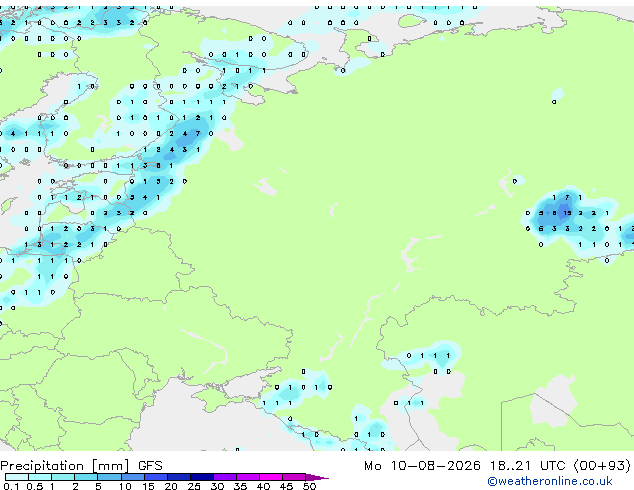Select the 0.5–1 mm legend swatch
The image size is (634, 490).
(40, 477)
